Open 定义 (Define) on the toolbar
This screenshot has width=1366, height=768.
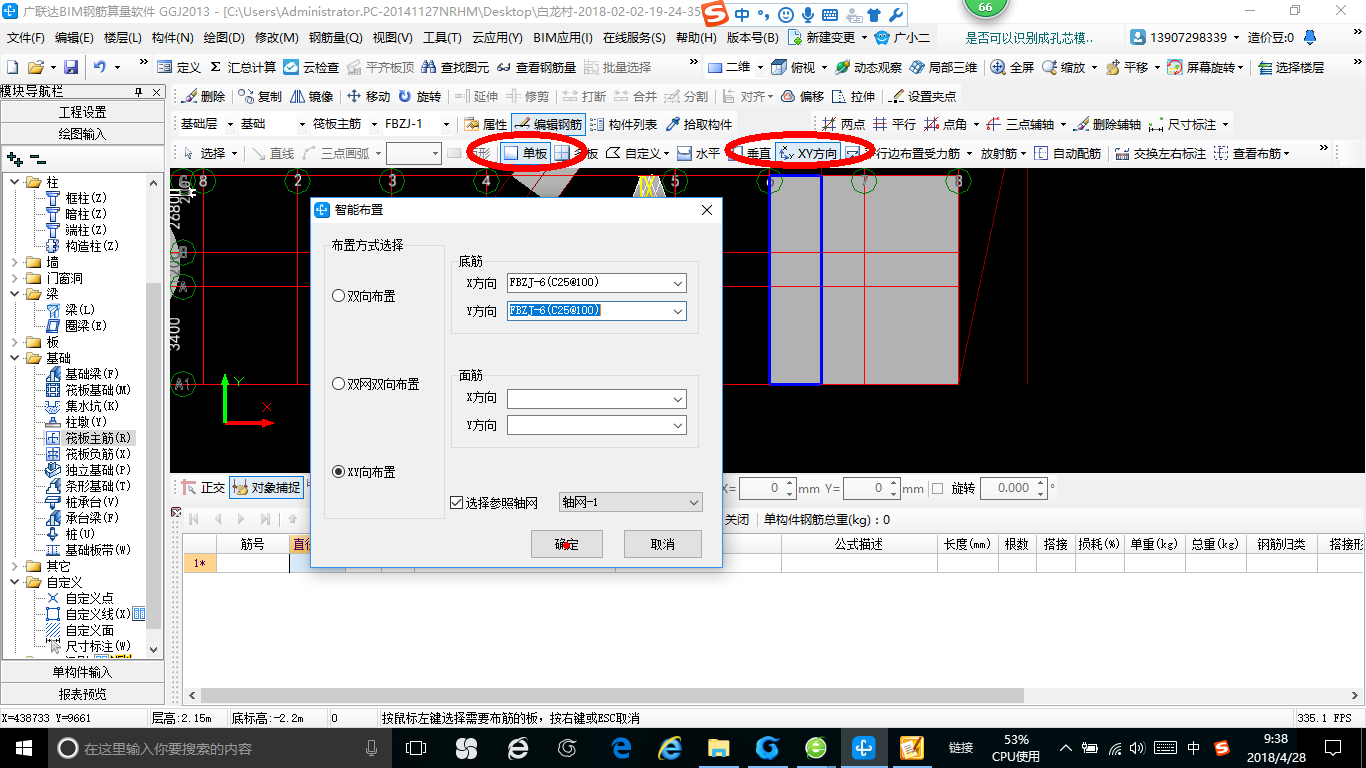pyautogui.click(x=179, y=67)
